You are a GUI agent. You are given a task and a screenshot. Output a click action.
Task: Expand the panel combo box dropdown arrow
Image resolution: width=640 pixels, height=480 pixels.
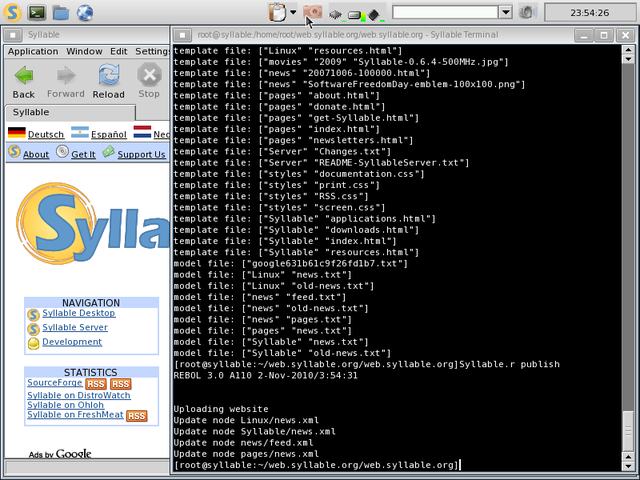[505, 12]
